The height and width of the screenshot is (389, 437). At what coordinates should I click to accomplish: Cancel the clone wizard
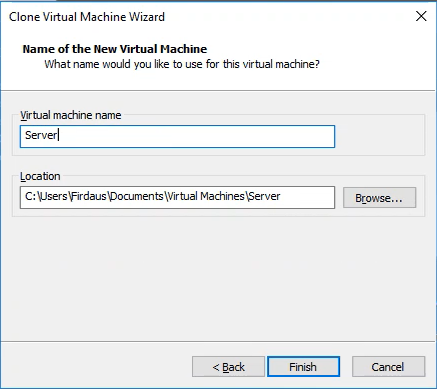[x=388, y=367]
